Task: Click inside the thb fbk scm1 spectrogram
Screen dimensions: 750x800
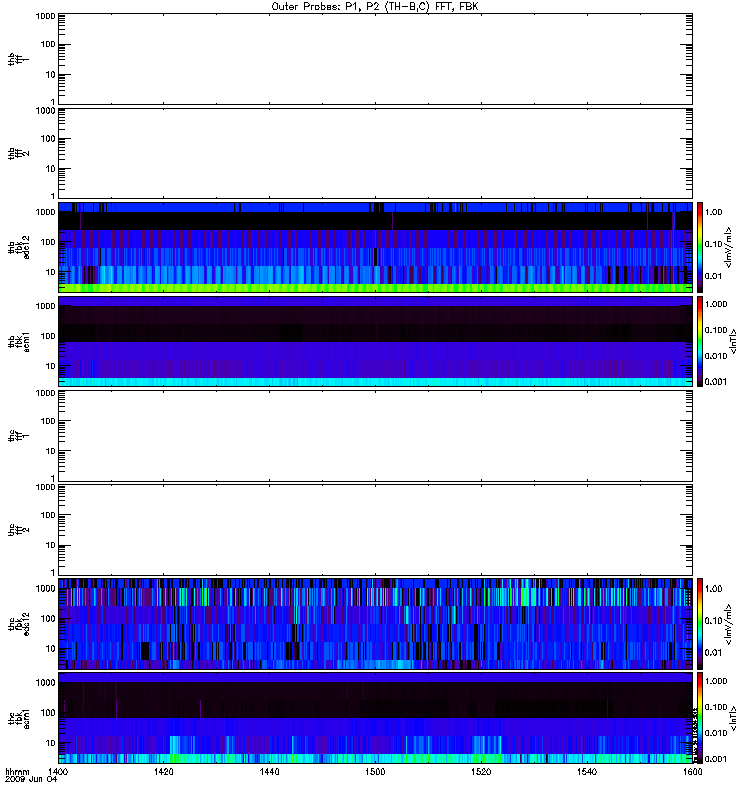Action: coord(375,341)
